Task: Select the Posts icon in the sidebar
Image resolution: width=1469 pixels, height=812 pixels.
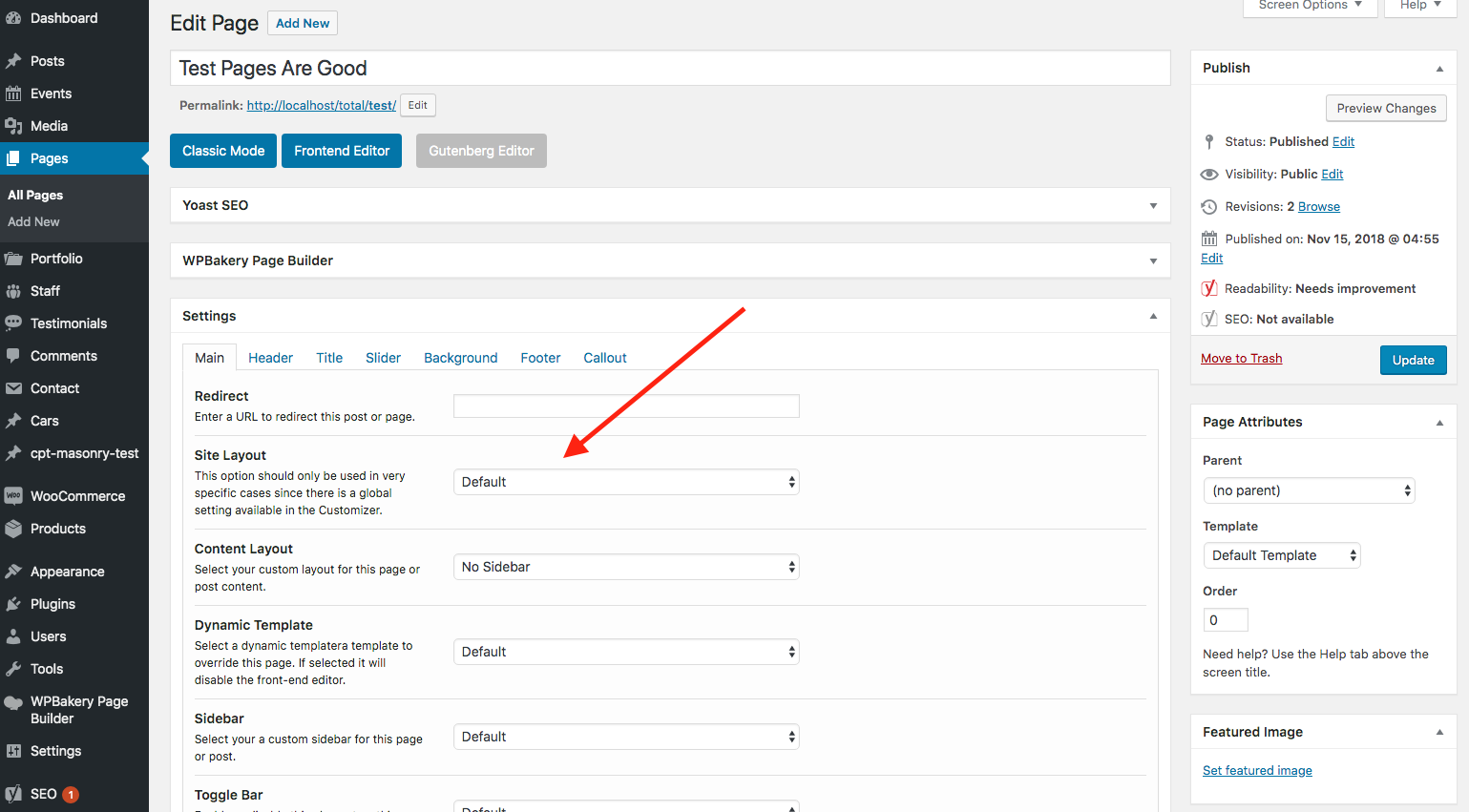Action: [19, 60]
